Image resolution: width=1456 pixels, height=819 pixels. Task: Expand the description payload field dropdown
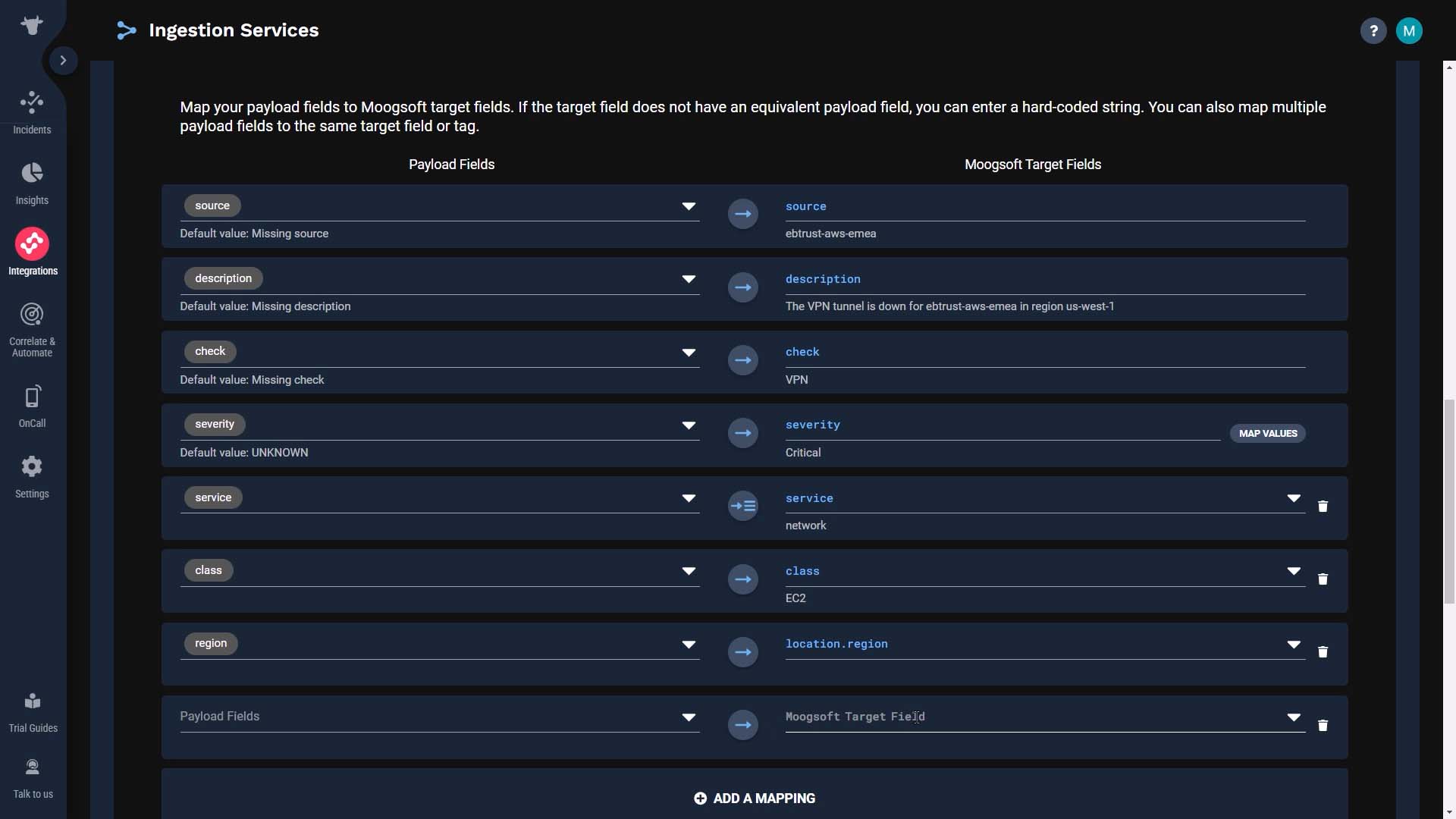(x=689, y=279)
